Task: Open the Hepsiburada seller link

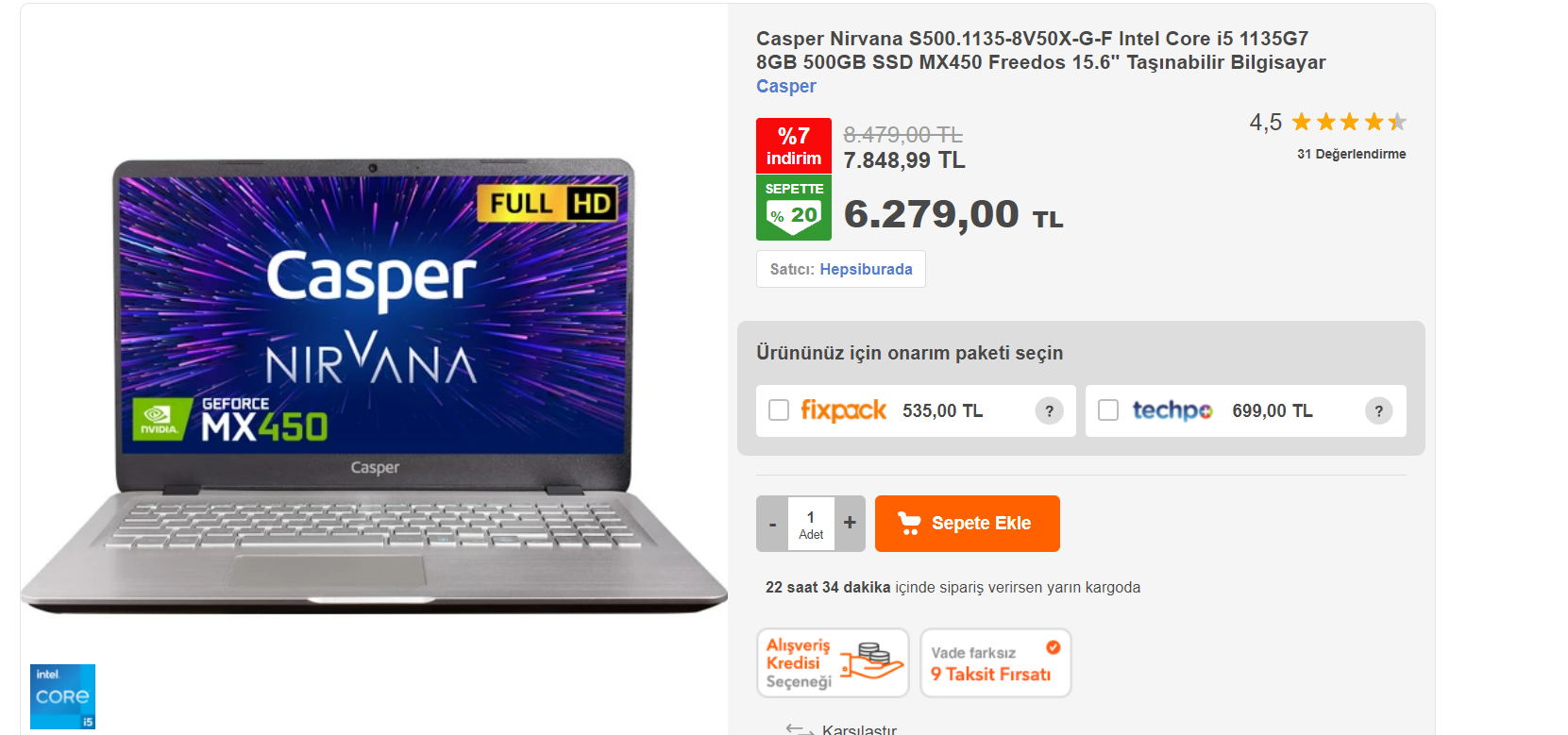Action: (x=866, y=270)
